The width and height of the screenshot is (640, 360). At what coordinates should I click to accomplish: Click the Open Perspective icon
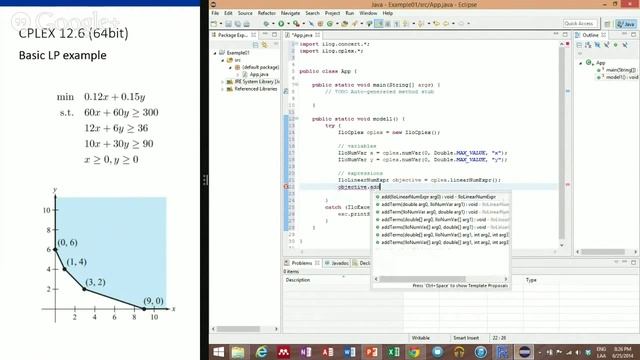pos(607,24)
